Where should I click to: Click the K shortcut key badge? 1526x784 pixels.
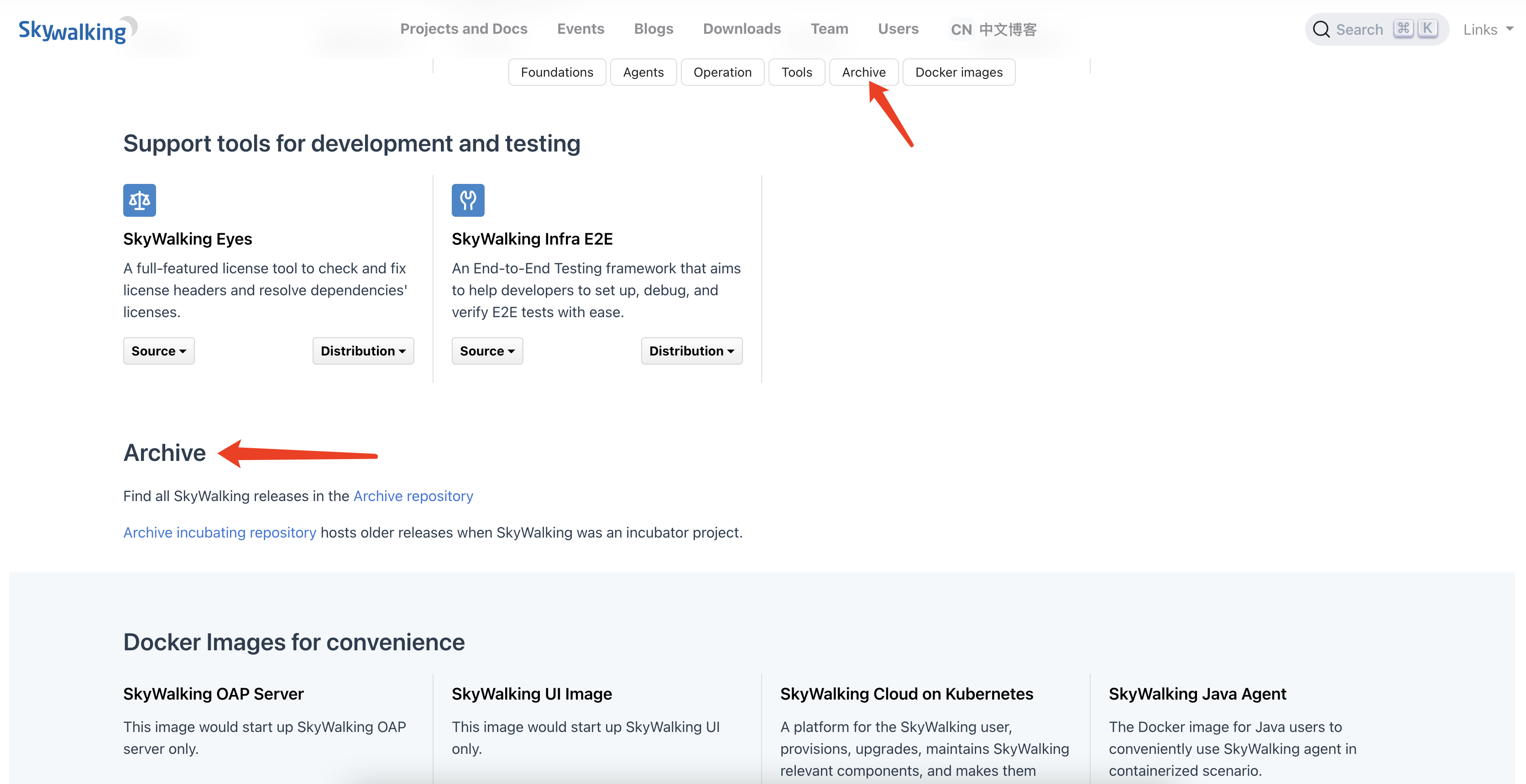pos(1428,28)
